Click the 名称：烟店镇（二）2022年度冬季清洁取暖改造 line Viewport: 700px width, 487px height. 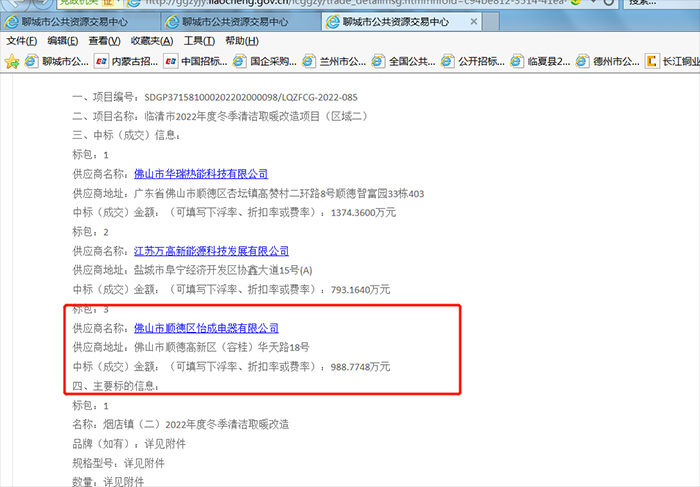pos(181,425)
